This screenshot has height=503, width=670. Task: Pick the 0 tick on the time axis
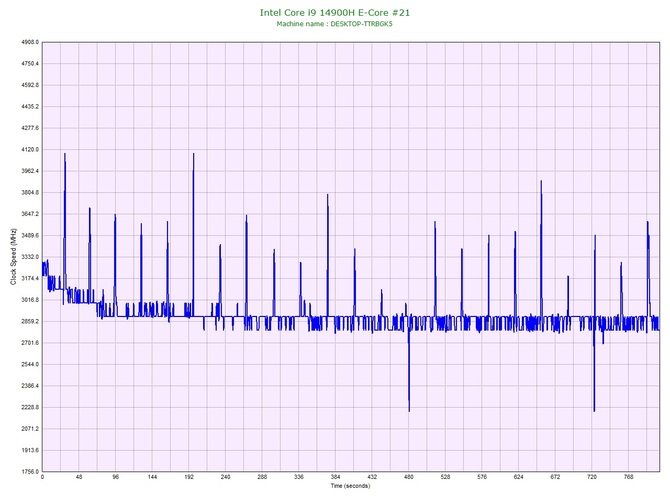(42, 477)
